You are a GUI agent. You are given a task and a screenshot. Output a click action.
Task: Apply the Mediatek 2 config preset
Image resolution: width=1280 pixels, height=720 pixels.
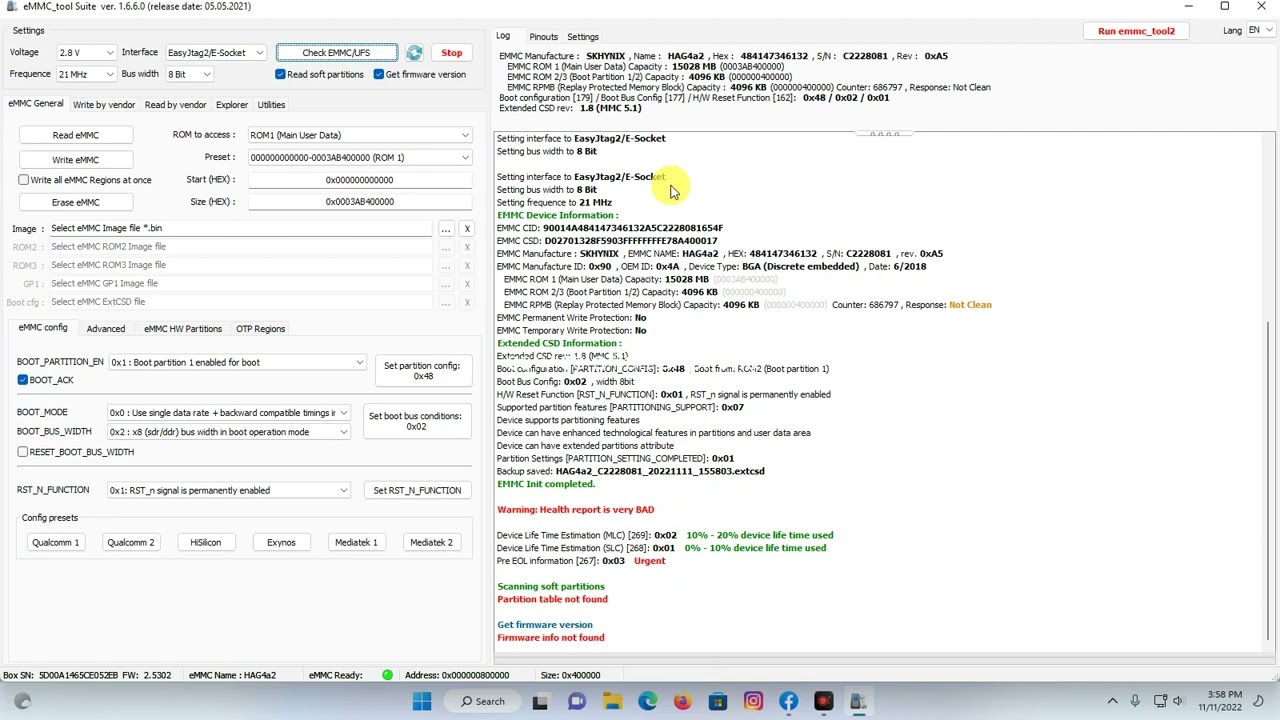(431, 543)
